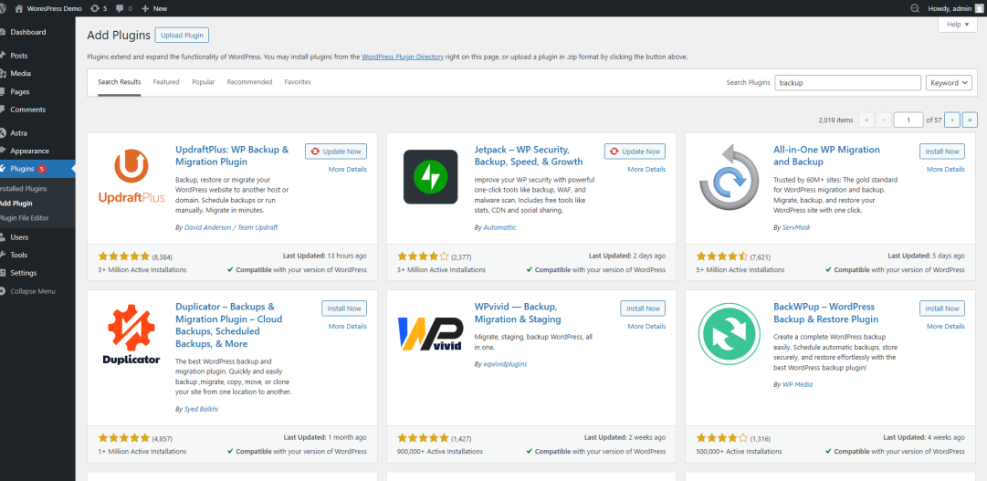Viewport: 987px width, 481px height.
Task: Install the Duplicator plugin
Action: 344,308
